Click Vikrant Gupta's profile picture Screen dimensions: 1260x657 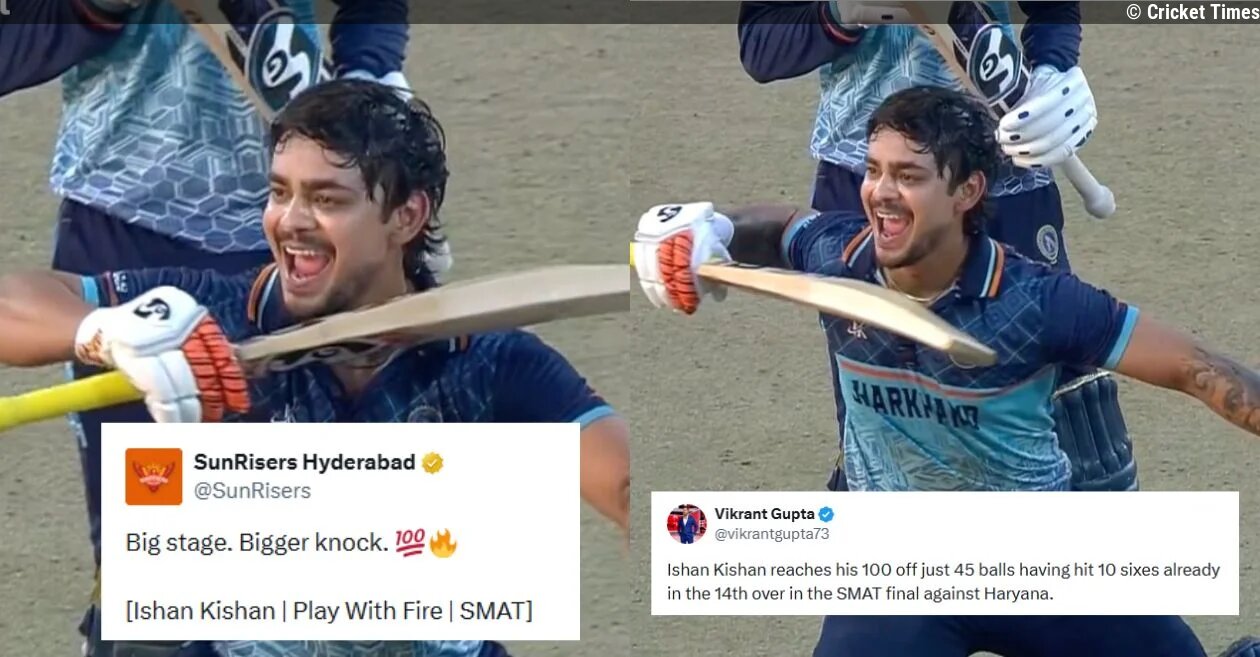pos(686,524)
